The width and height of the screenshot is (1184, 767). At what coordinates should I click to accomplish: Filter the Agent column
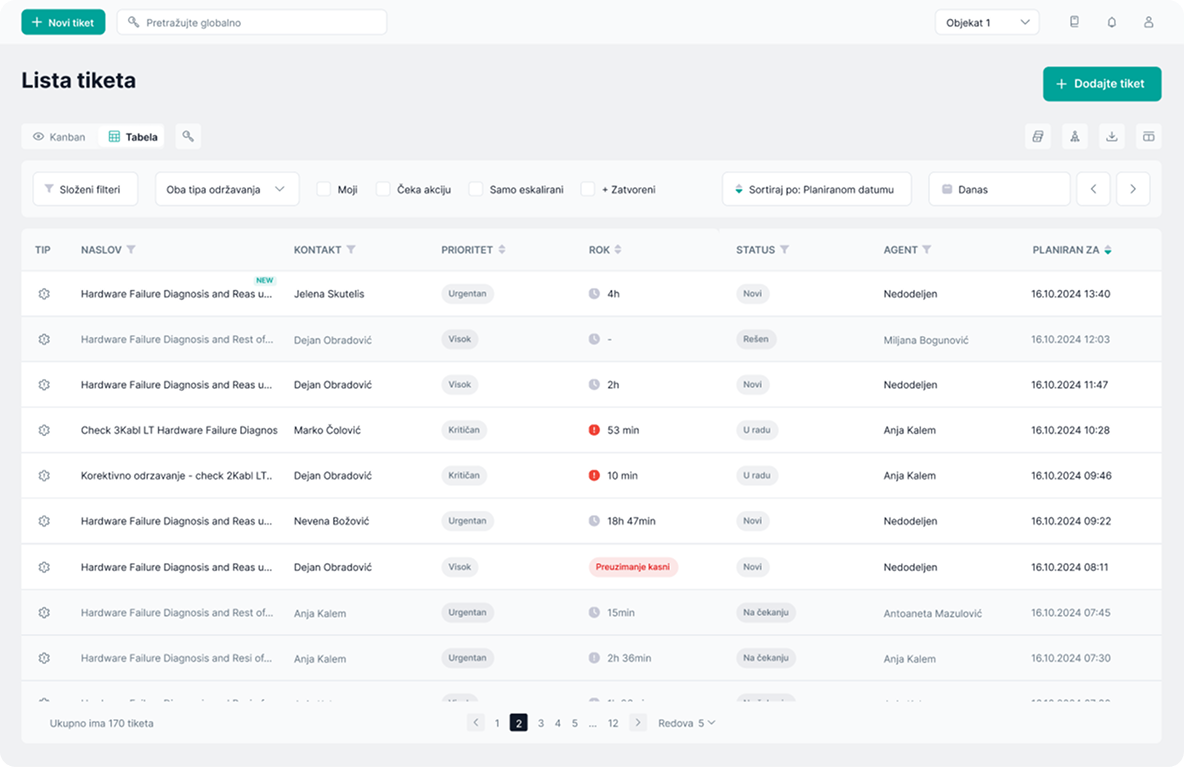pyautogui.click(x=927, y=250)
